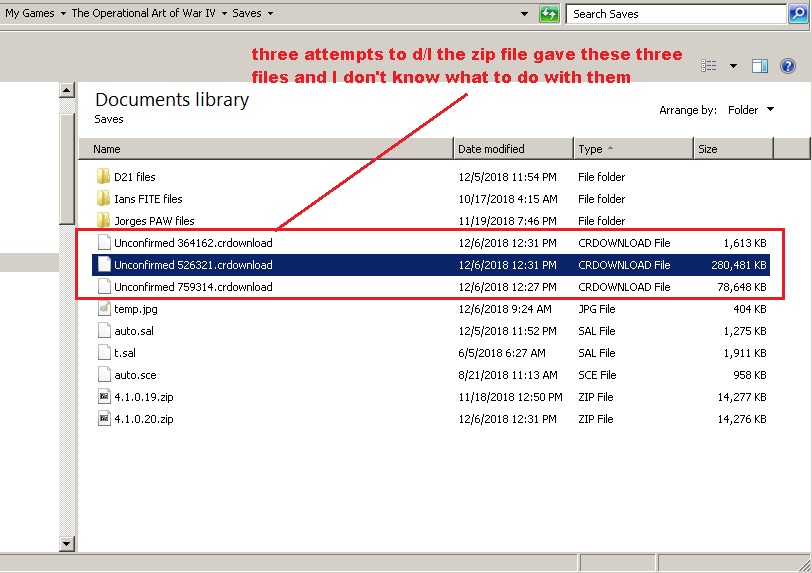Click the Jorges PAW files folder icon
Image resolution: width=812 pixels, height=573 pixels.
(x=104, y=221)
